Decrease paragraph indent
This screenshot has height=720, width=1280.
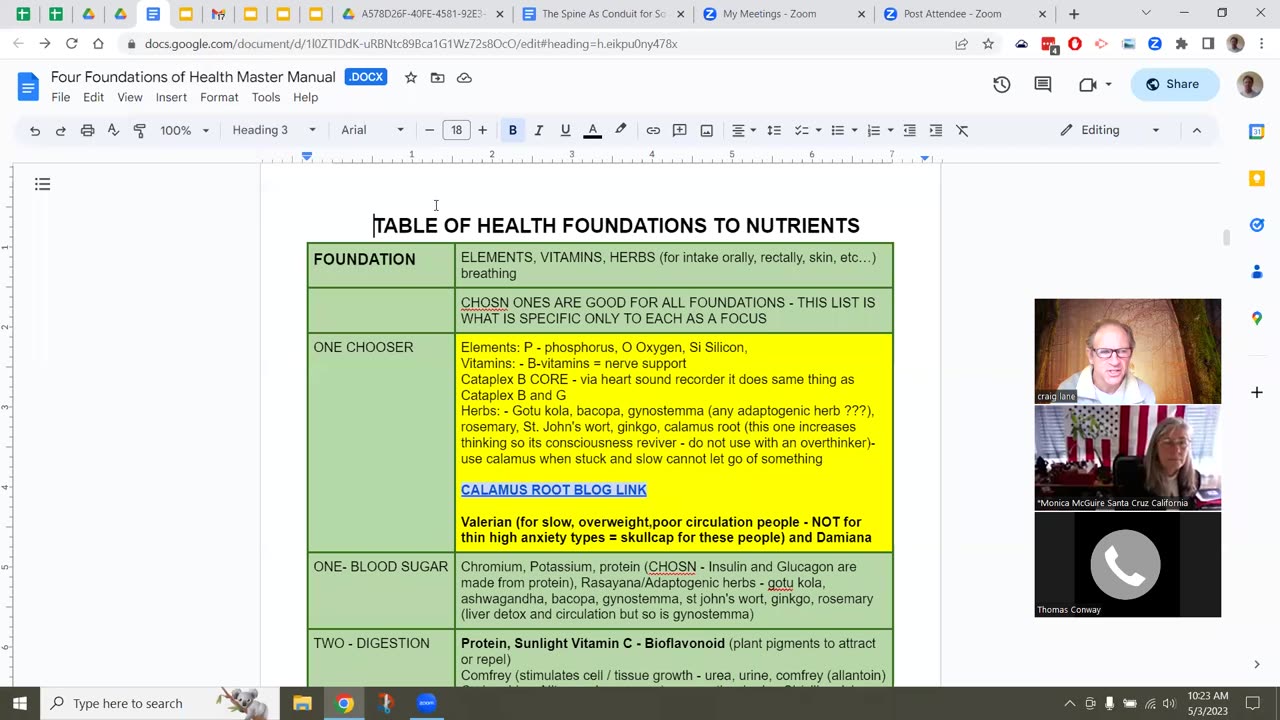click(910, 130)
